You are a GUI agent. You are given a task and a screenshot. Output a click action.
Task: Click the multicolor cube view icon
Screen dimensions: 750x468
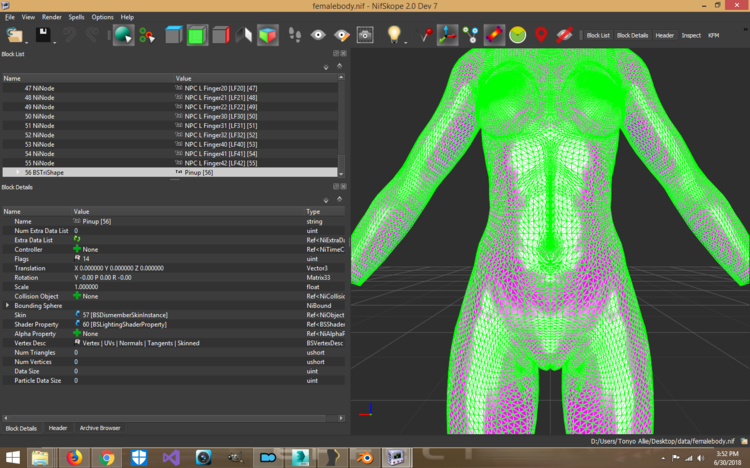coord(267,35)
